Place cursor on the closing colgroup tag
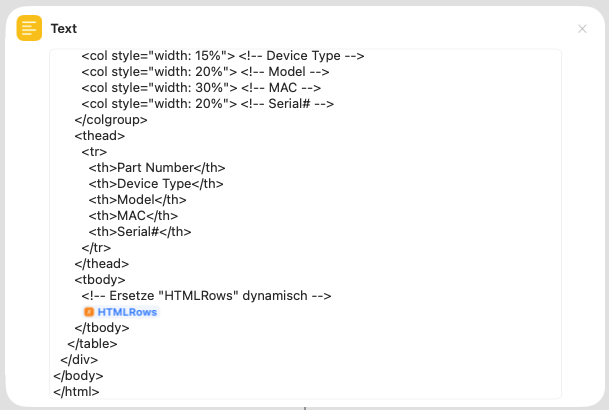Image resolution: width=609 pixels, height=410 pixels. click(110, 120)
